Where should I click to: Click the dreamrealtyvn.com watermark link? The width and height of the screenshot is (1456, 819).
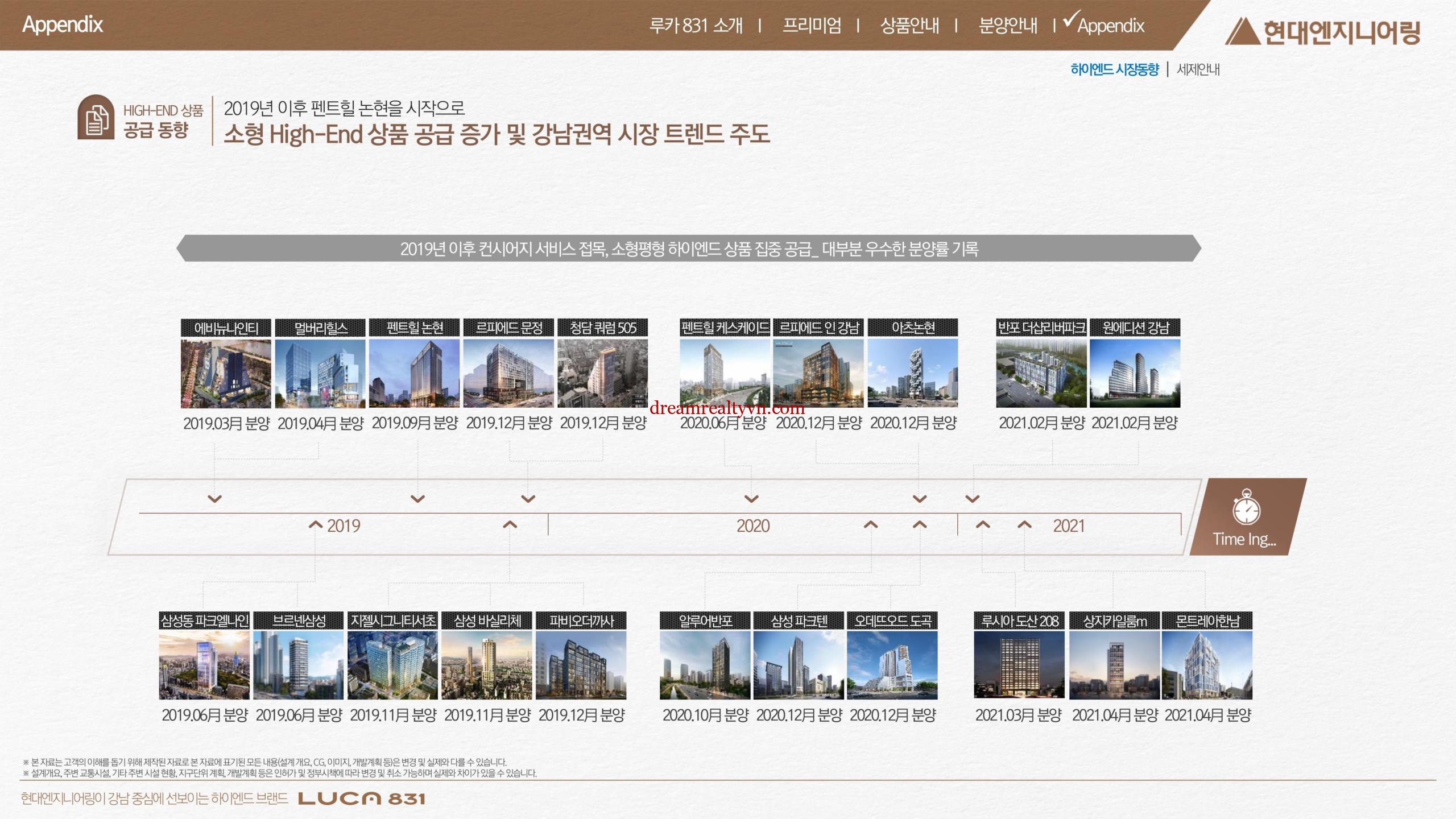point(727,408)
